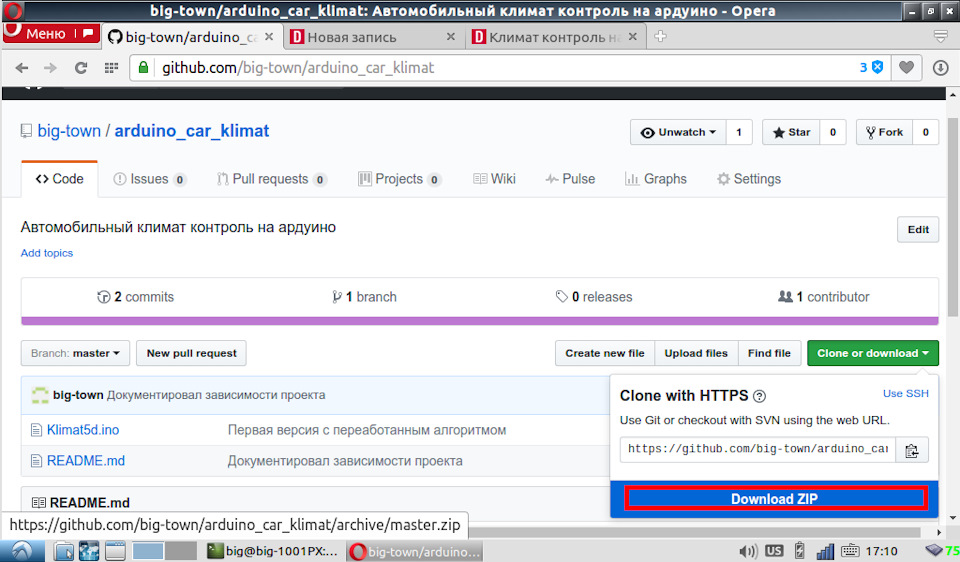Click the purple language bar
The width and height of the screenshot is (960, 562).
click(x=479, y=321)
